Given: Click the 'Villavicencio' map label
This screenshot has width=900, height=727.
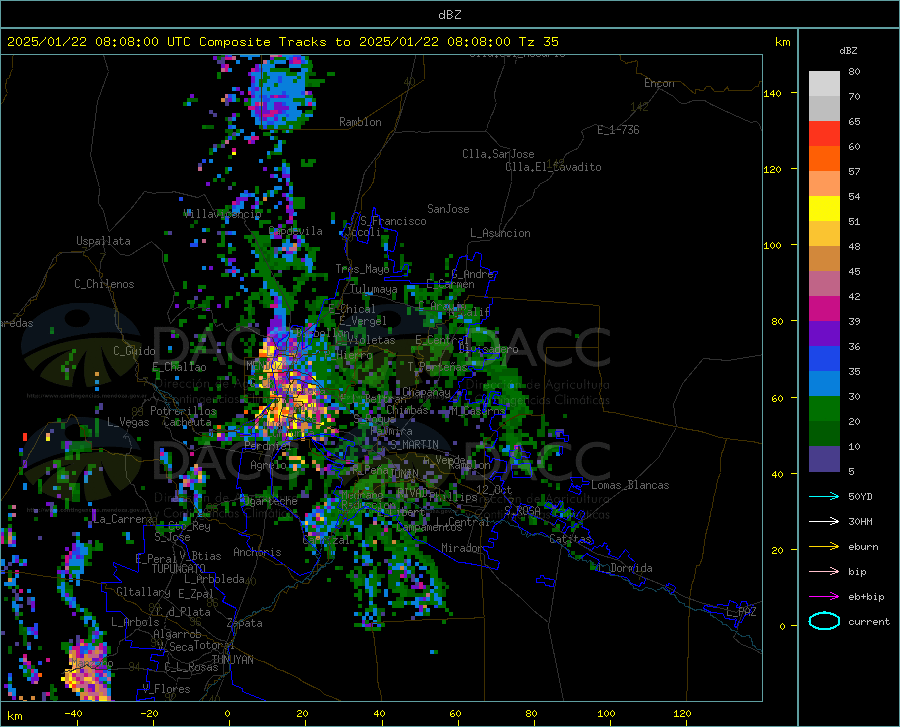Looking at the screenshot, I should (x=223, y=214).
